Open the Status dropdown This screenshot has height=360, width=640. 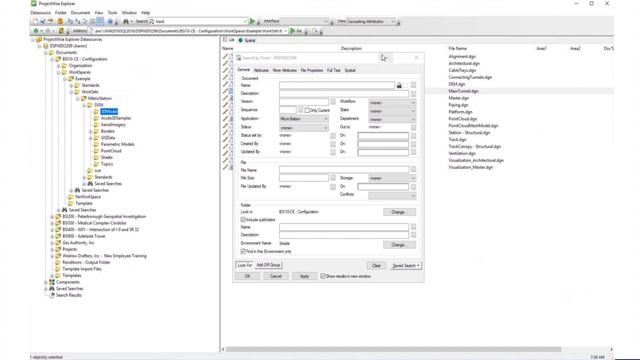click(304, 128)
